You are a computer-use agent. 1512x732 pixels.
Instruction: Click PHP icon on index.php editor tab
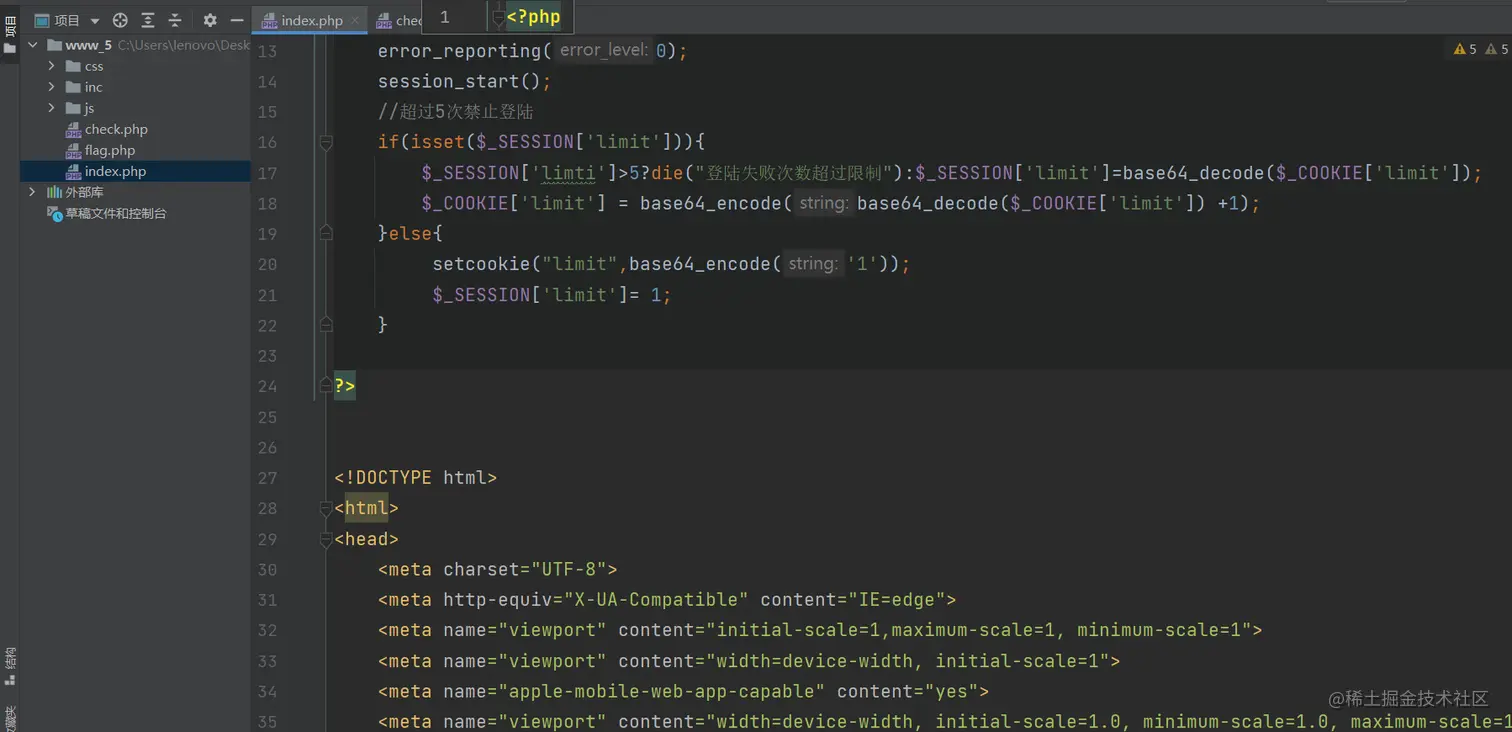269,20
